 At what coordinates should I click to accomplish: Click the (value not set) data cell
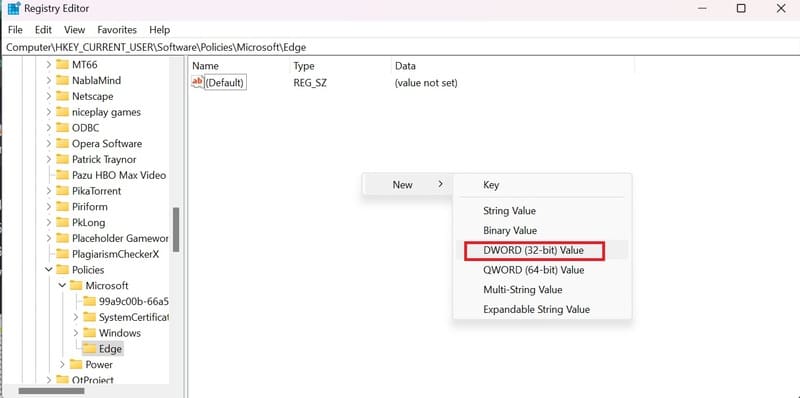point(426,82)
